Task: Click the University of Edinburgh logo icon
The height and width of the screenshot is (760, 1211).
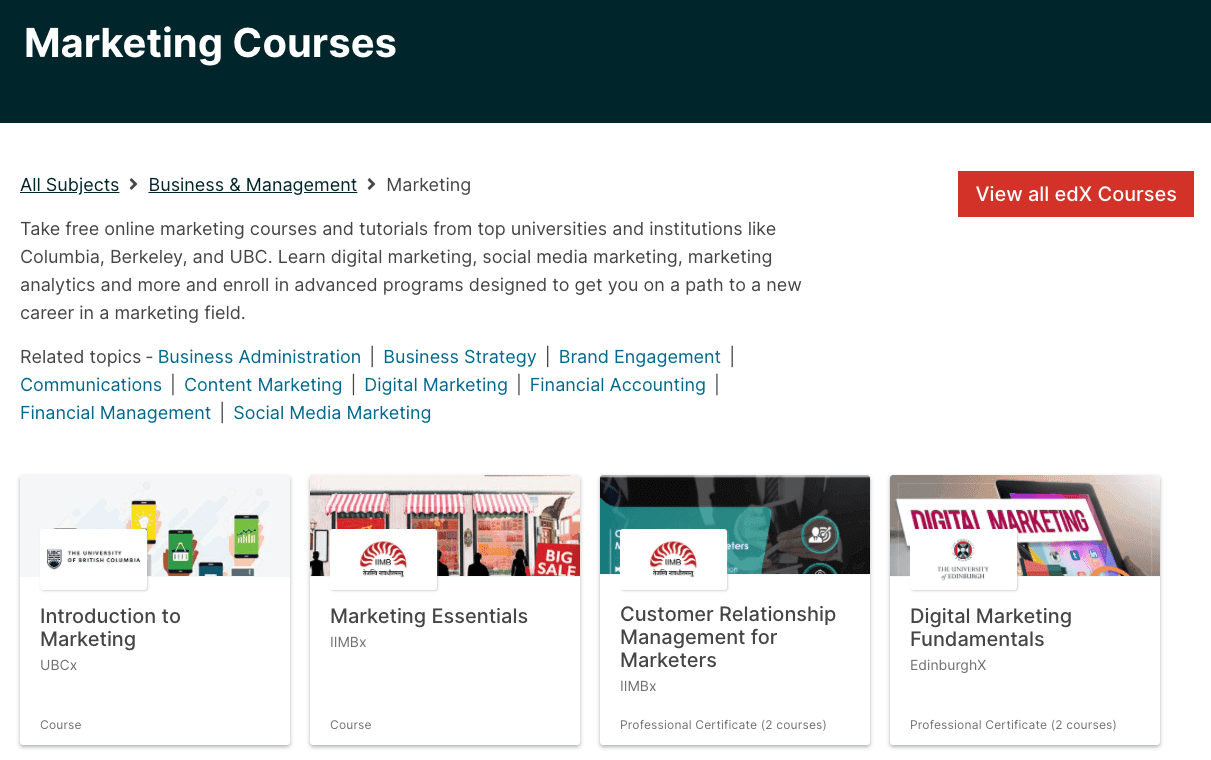Action: click(963, 557)
